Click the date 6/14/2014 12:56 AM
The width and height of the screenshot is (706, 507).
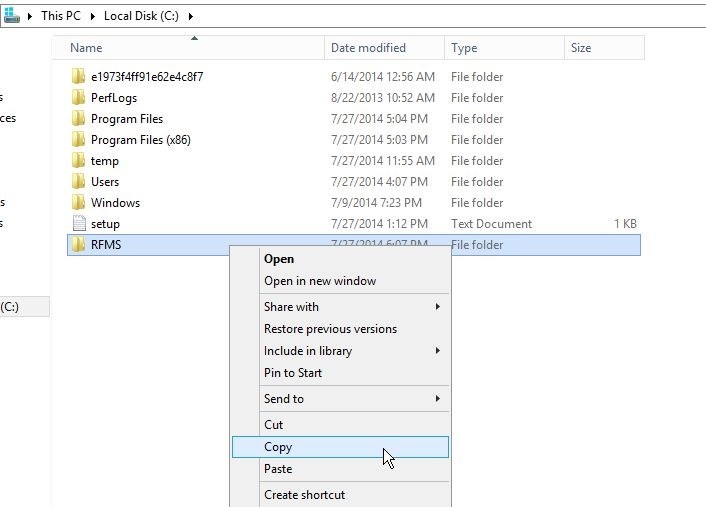[383, 77]
